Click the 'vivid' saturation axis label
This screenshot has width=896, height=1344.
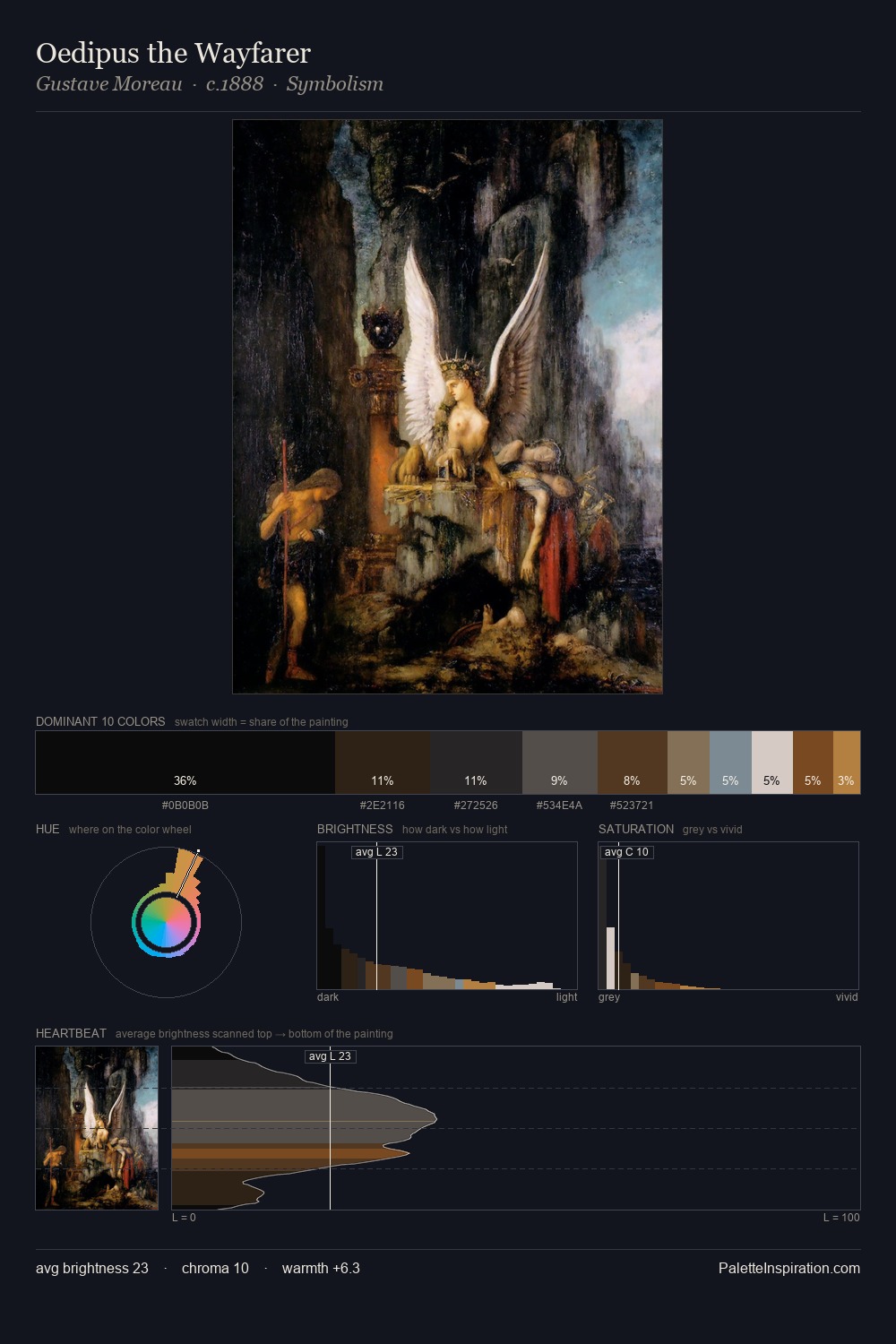pyautogui.click(x=847, y=997)
